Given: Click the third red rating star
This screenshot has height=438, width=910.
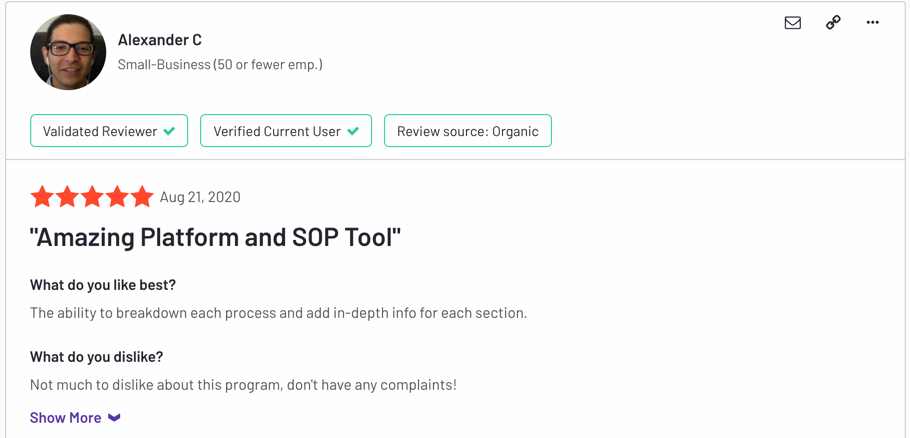Looking at the screenshot, I should (x=92, y=197).
